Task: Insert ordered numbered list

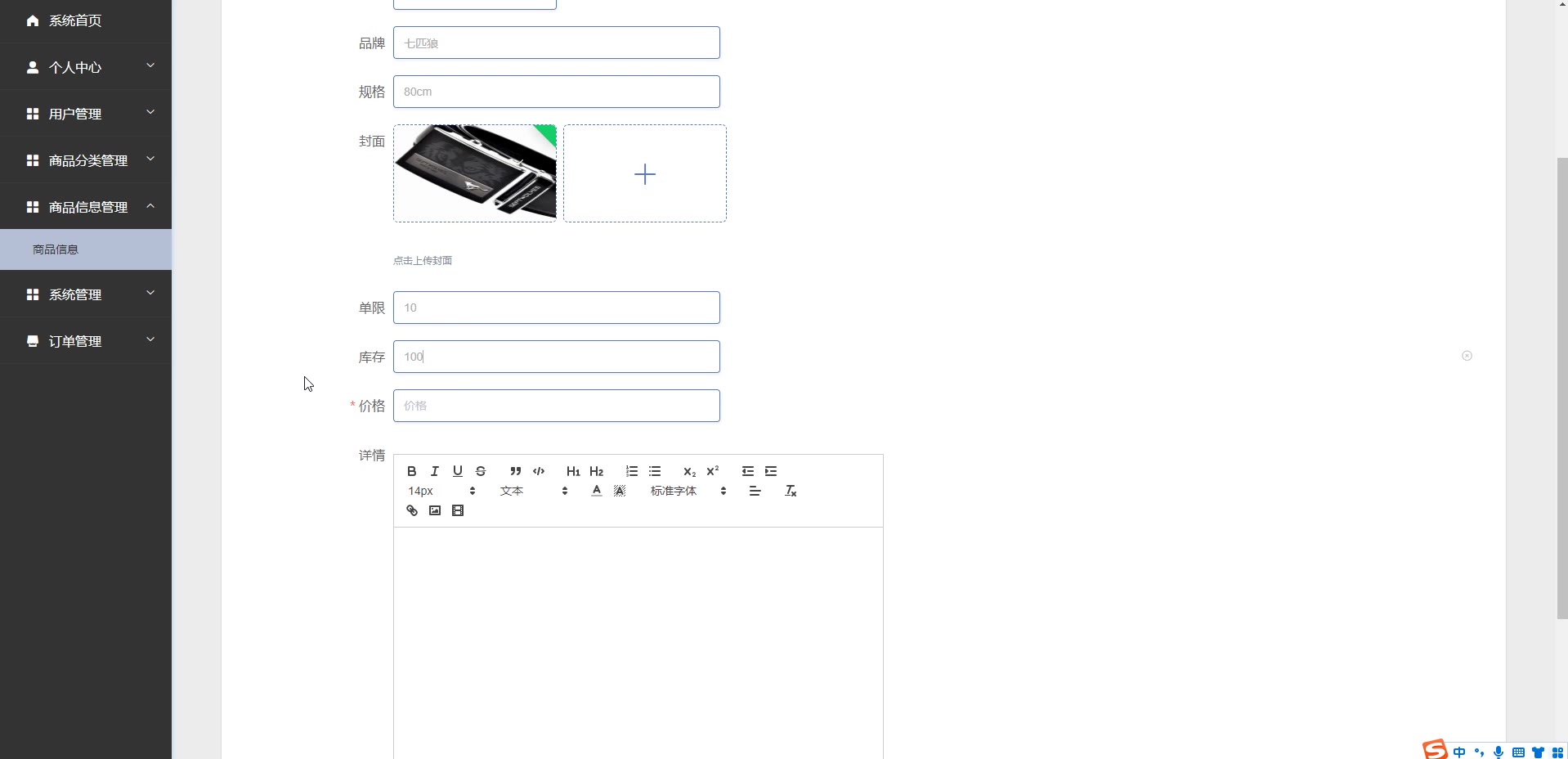Action: [632, 471]
